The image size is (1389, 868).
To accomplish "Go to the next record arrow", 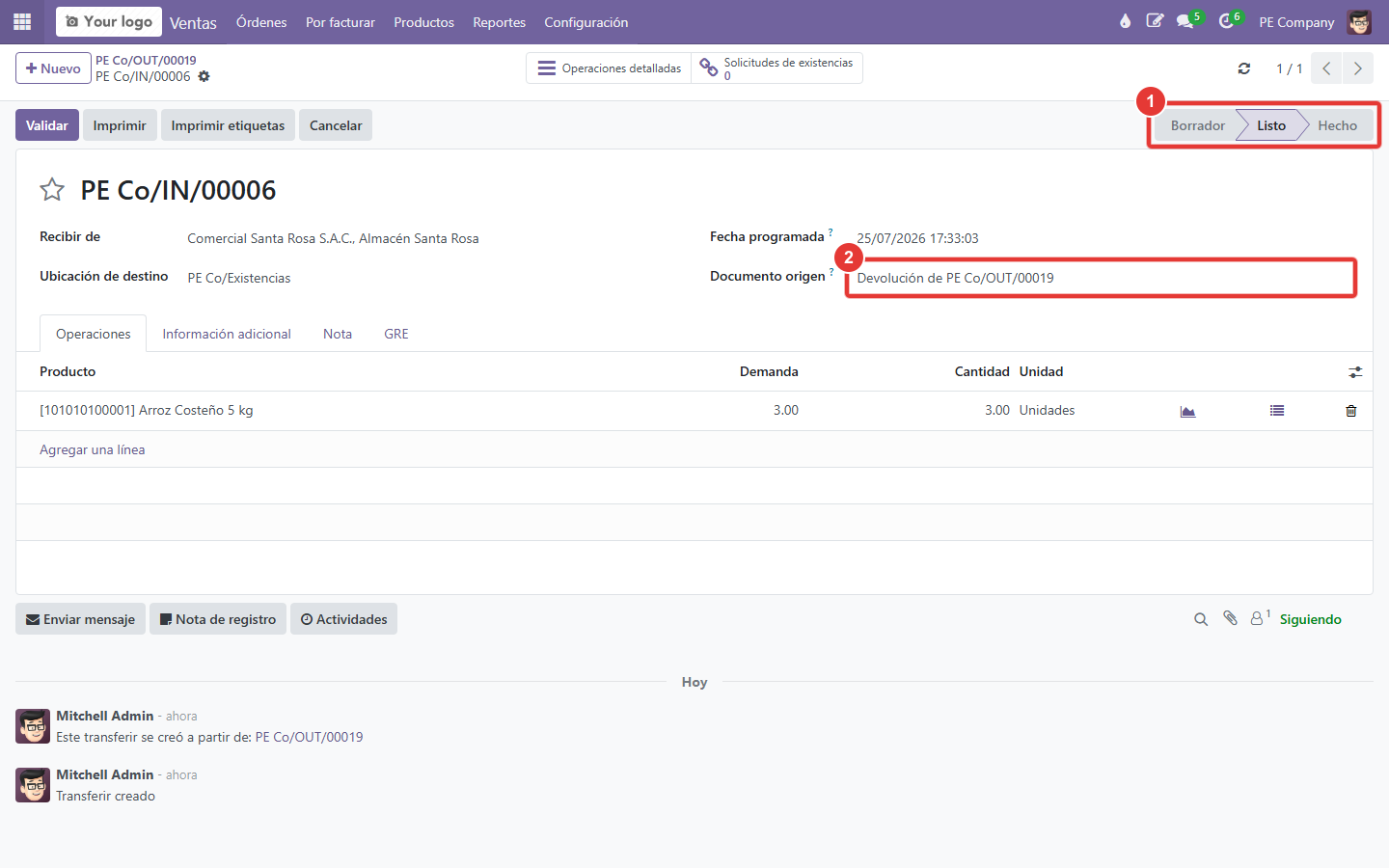I will [1357, 68].
